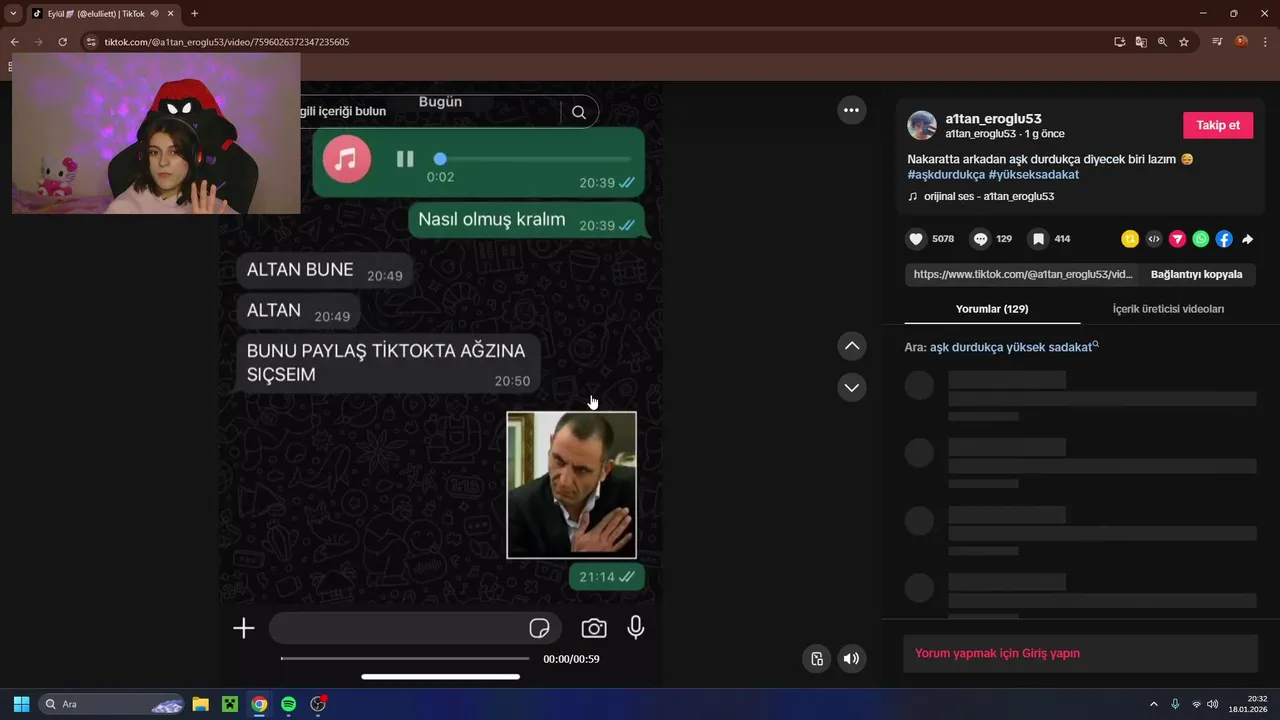The height and width of the screenshot is (720, 1280).
Task: Toggle the auto-scroll button beside the volume
Action: pyautogui.click(x=817, y=658)
